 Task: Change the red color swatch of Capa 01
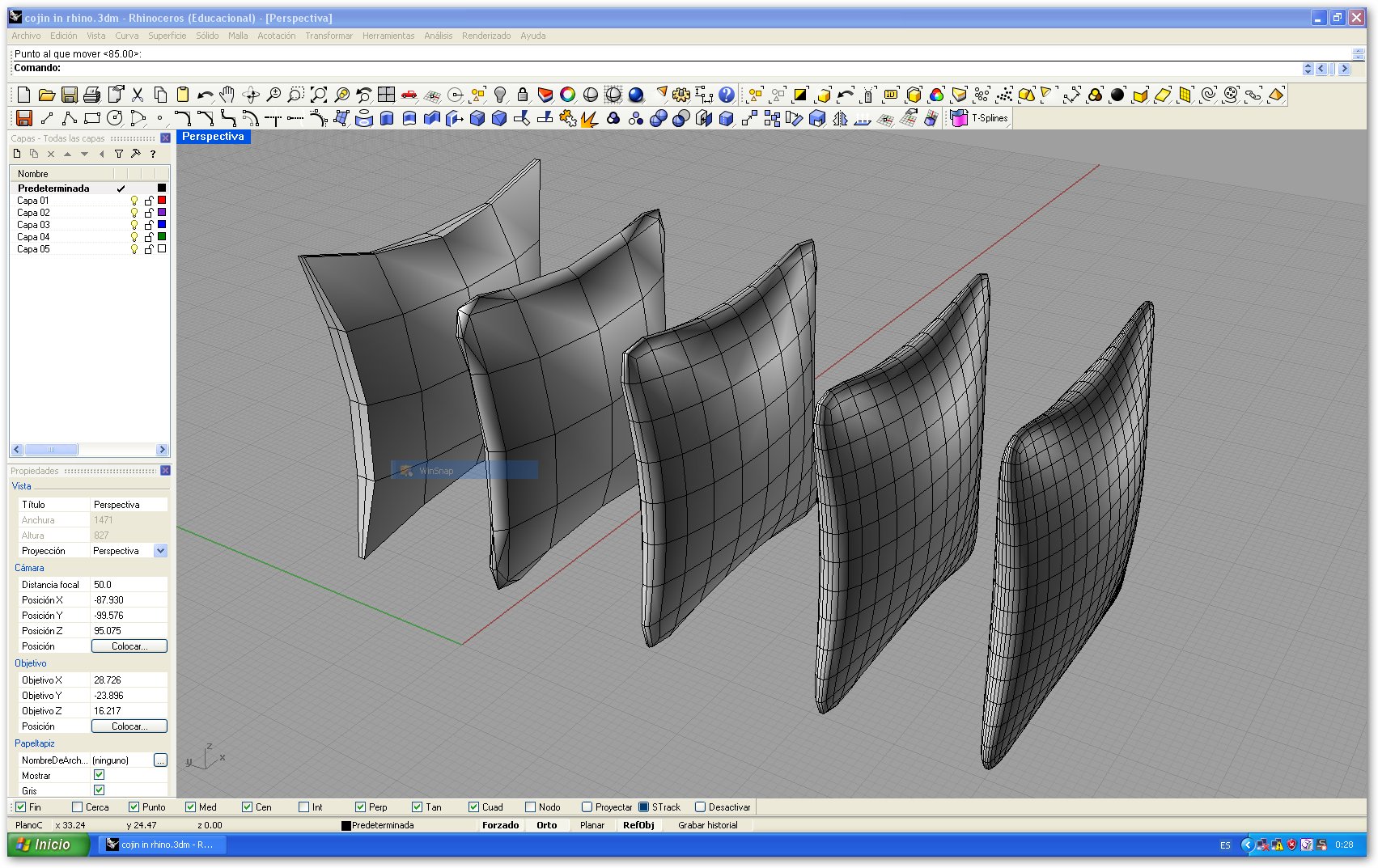pyautogui.click(x=162, y=200)
